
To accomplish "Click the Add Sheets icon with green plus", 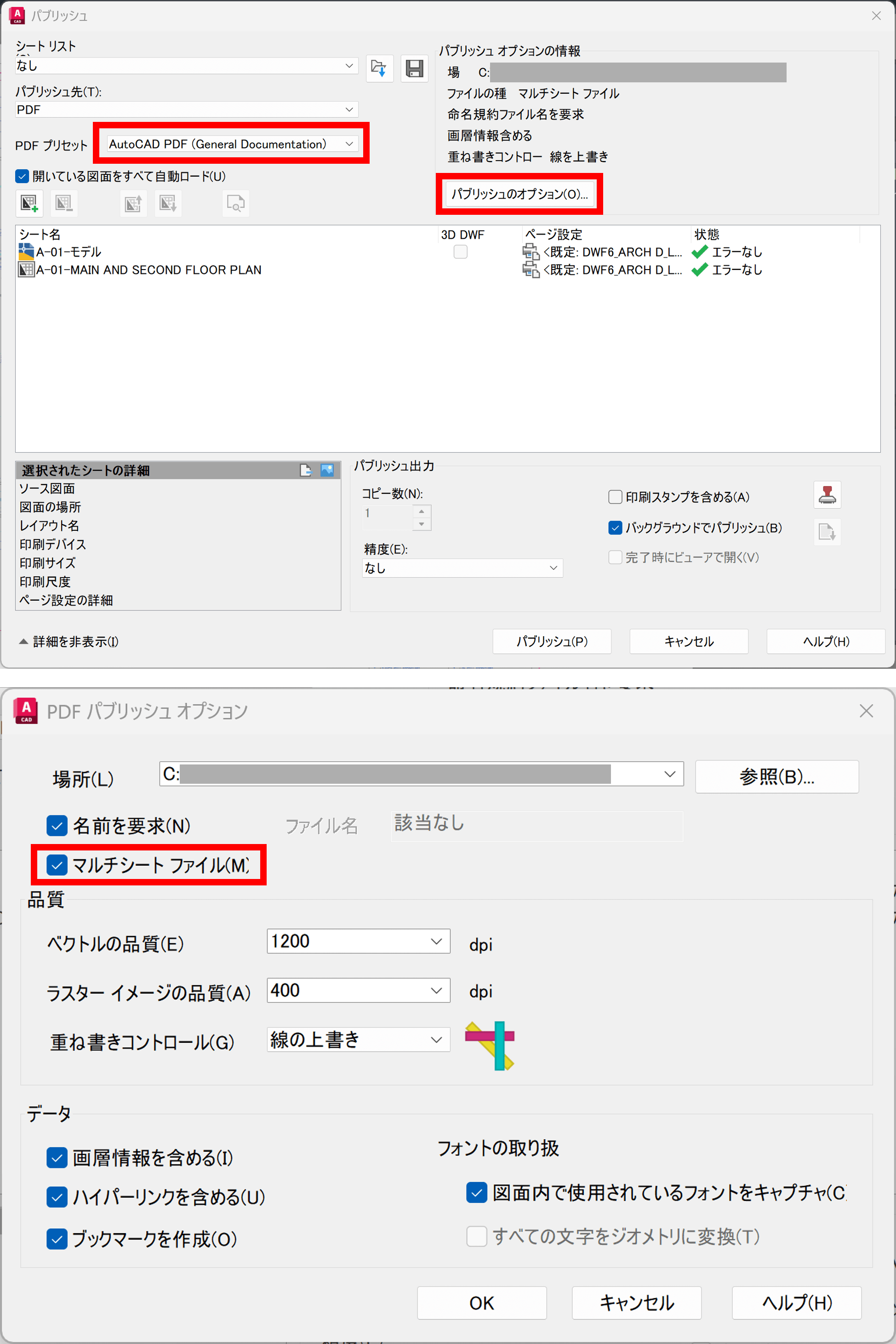I will pyautogui.click(x=29, y=203).
